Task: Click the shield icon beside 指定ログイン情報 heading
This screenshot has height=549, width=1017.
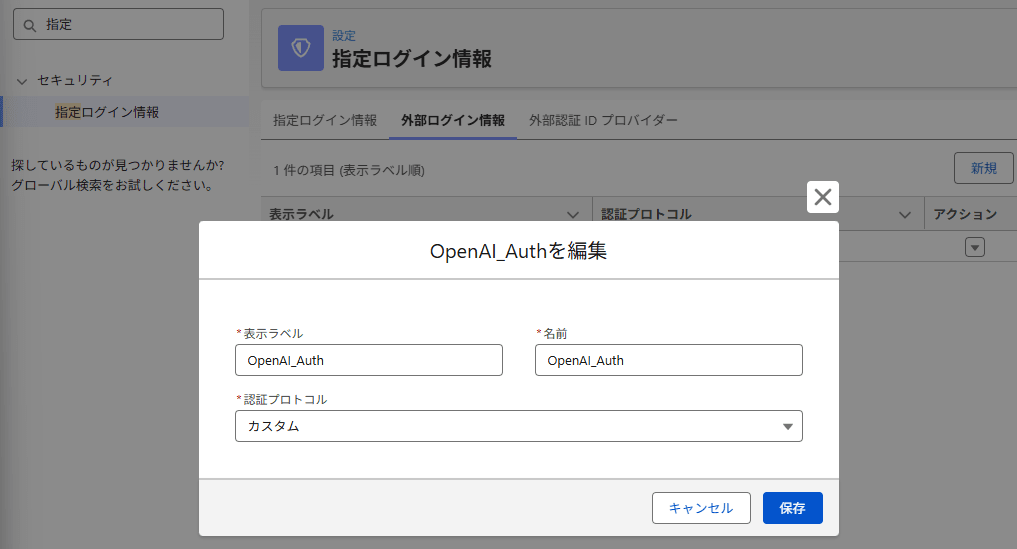Action: 300,48
